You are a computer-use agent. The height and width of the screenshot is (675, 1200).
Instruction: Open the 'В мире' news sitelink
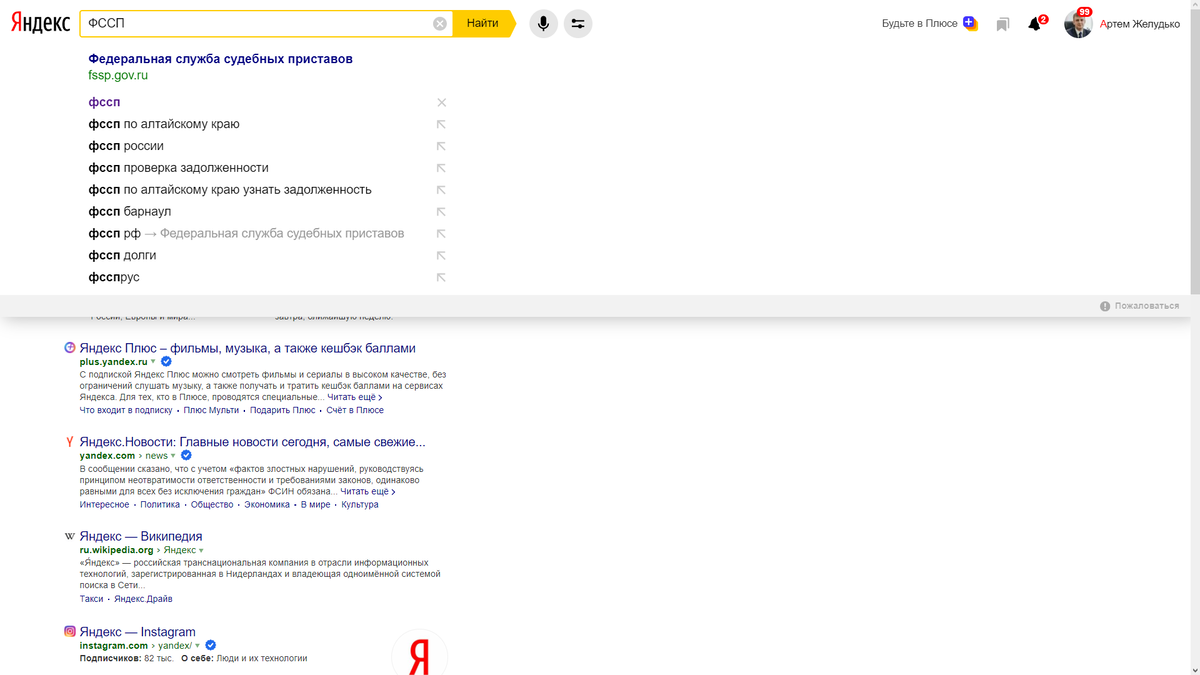pyautogui.click(x=316, y=504)
